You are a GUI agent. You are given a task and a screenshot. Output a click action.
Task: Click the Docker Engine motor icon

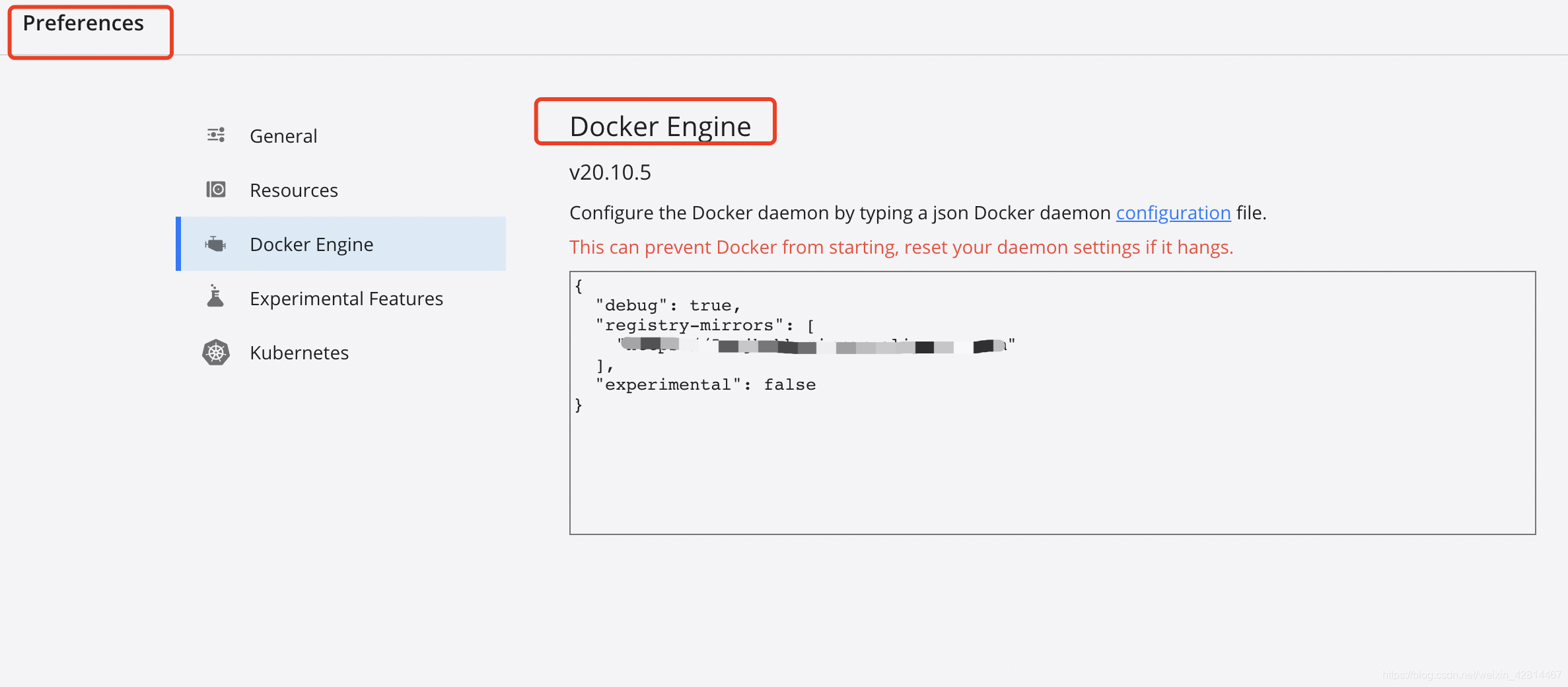click(x=215, y=244)
